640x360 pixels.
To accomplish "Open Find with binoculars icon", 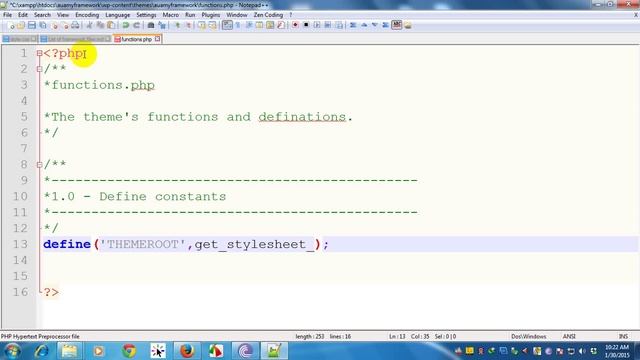I will click(151, 25).
